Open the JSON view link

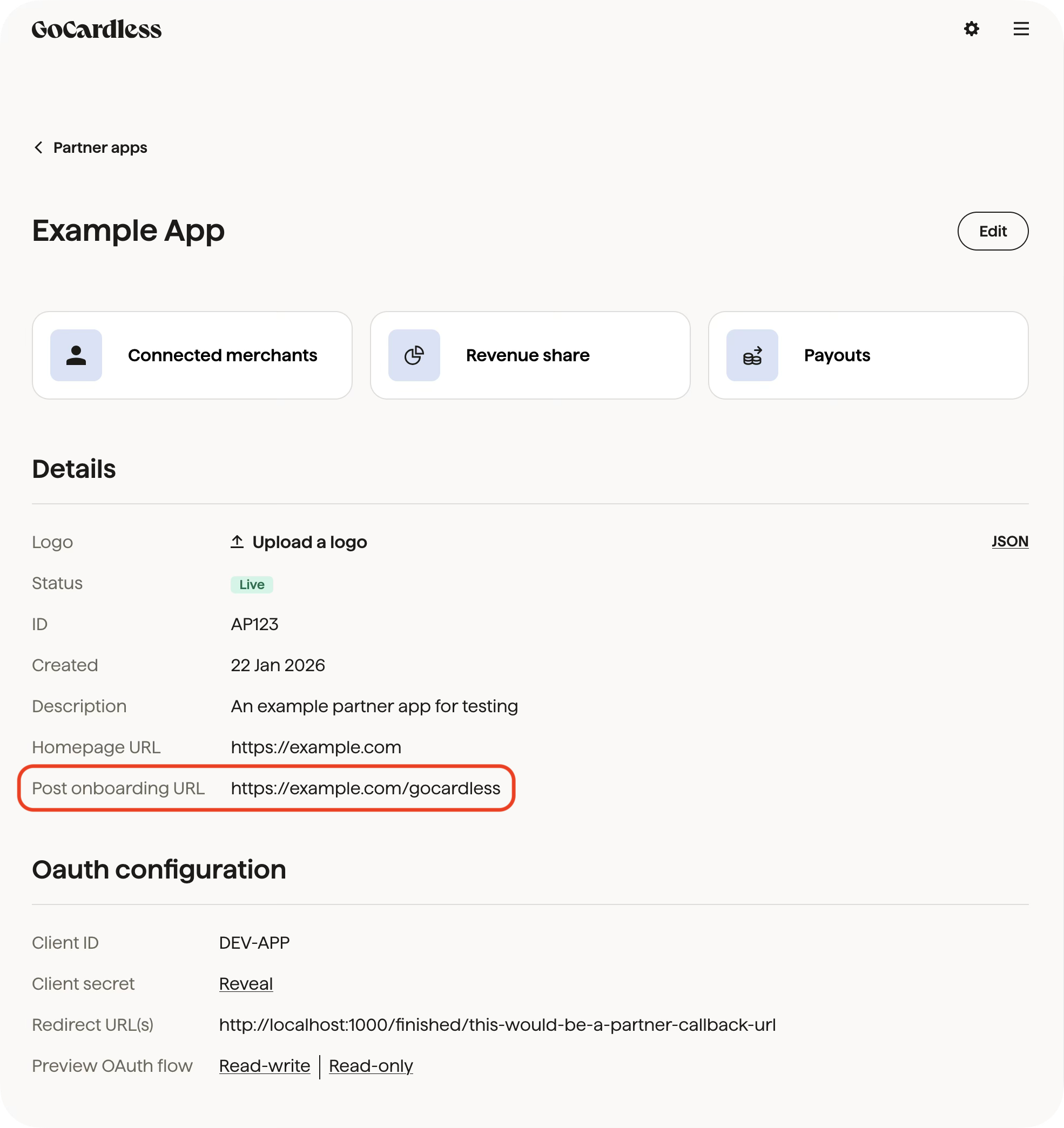1009,541
